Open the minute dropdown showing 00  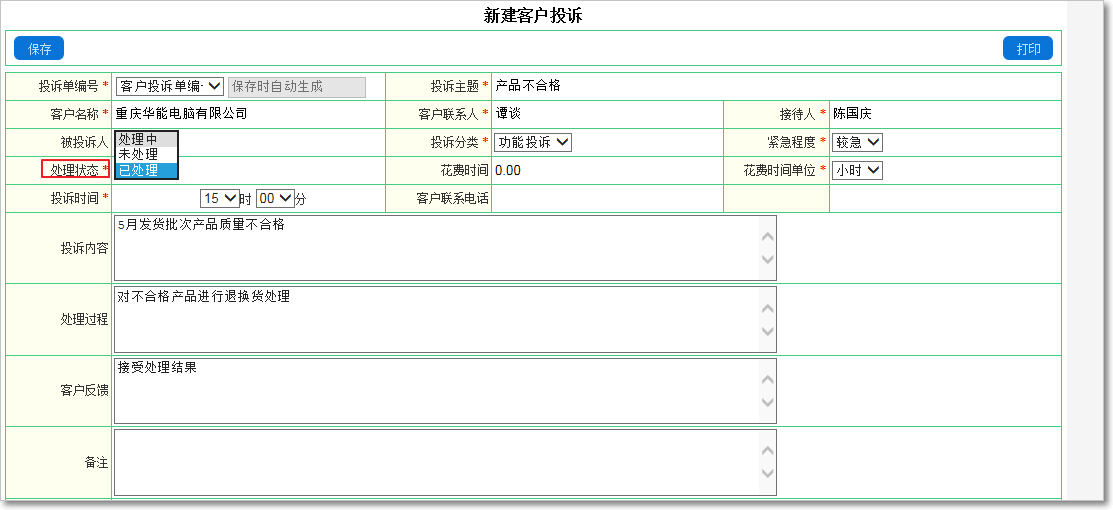[x=274, y=198]
